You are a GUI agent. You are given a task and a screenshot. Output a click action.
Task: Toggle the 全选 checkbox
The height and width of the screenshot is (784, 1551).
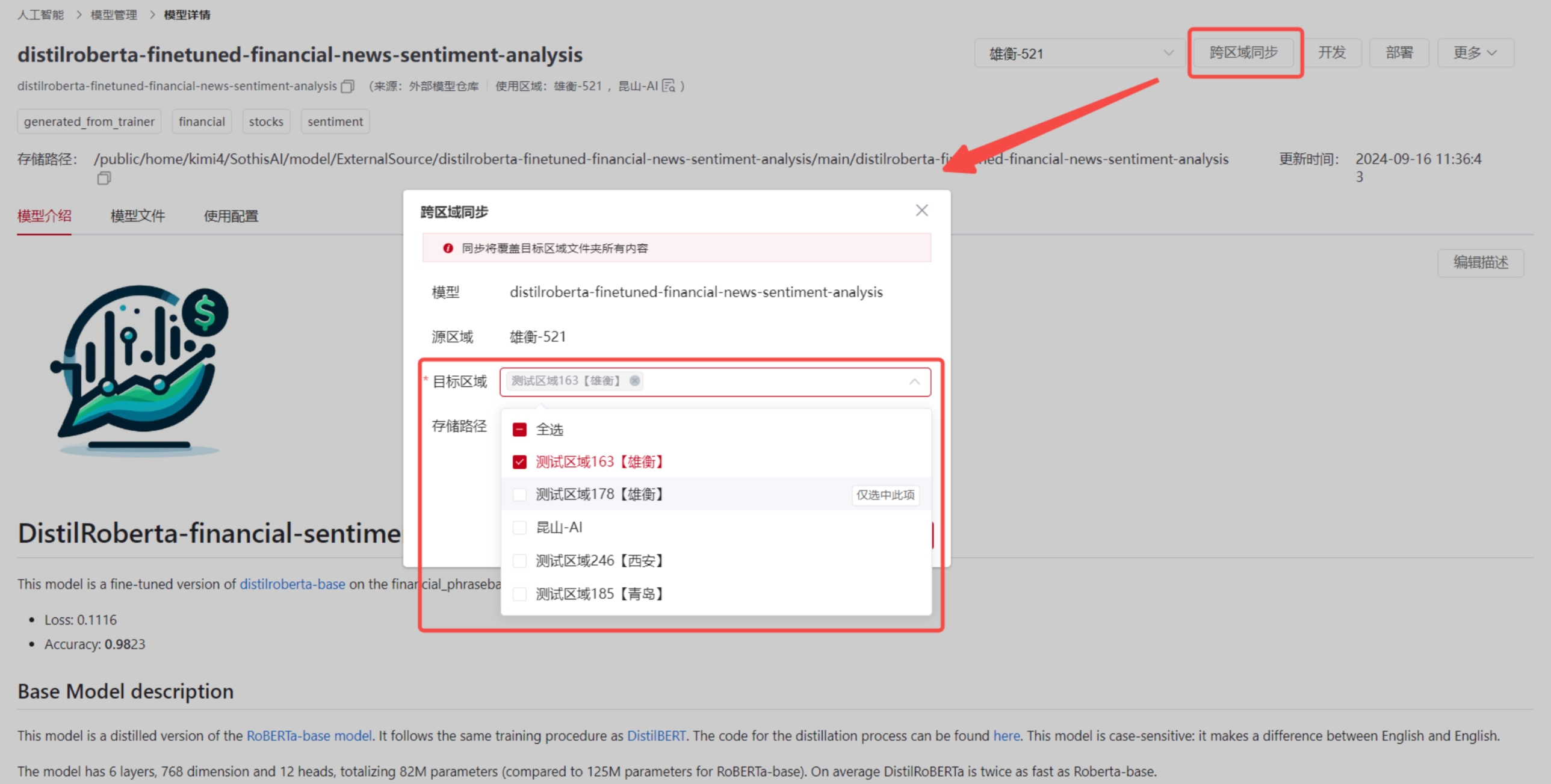click(519, 430)
